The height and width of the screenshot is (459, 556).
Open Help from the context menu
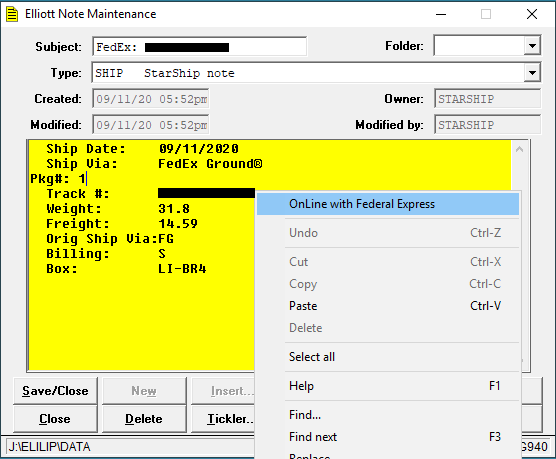coord(388,386)
